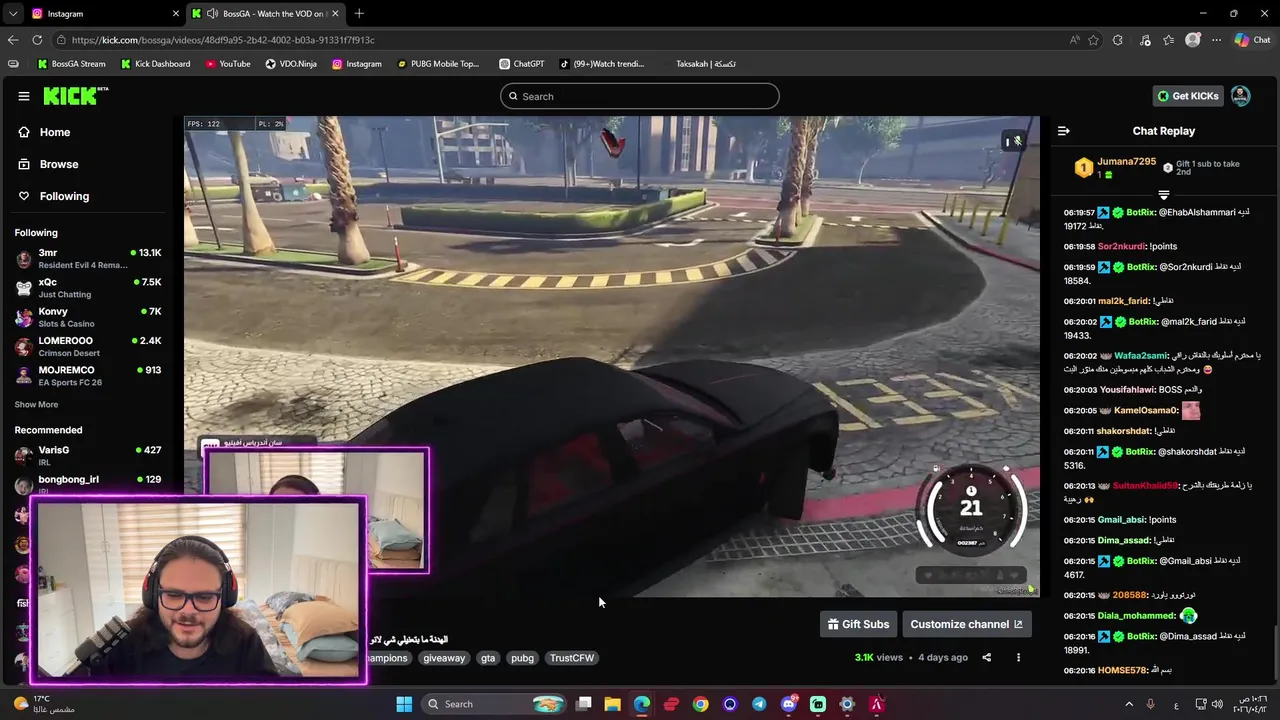Open the Edge Settings and more menu
The image size is (1280, 720).
coord(1216,40)
